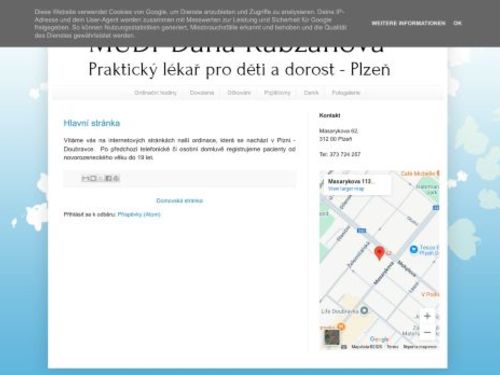
Task: Click the red location pin on map
Action: [x=379, y=253]
